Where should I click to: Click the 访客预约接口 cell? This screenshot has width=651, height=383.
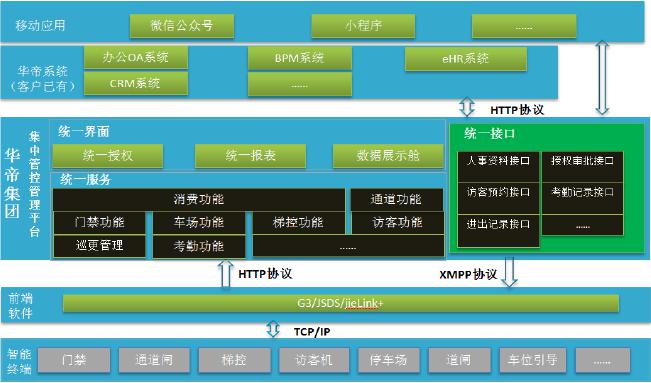point(498,199)
